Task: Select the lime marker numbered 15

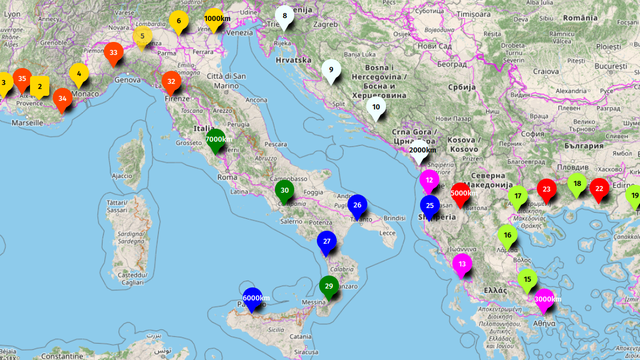Action: click(527, 281)
